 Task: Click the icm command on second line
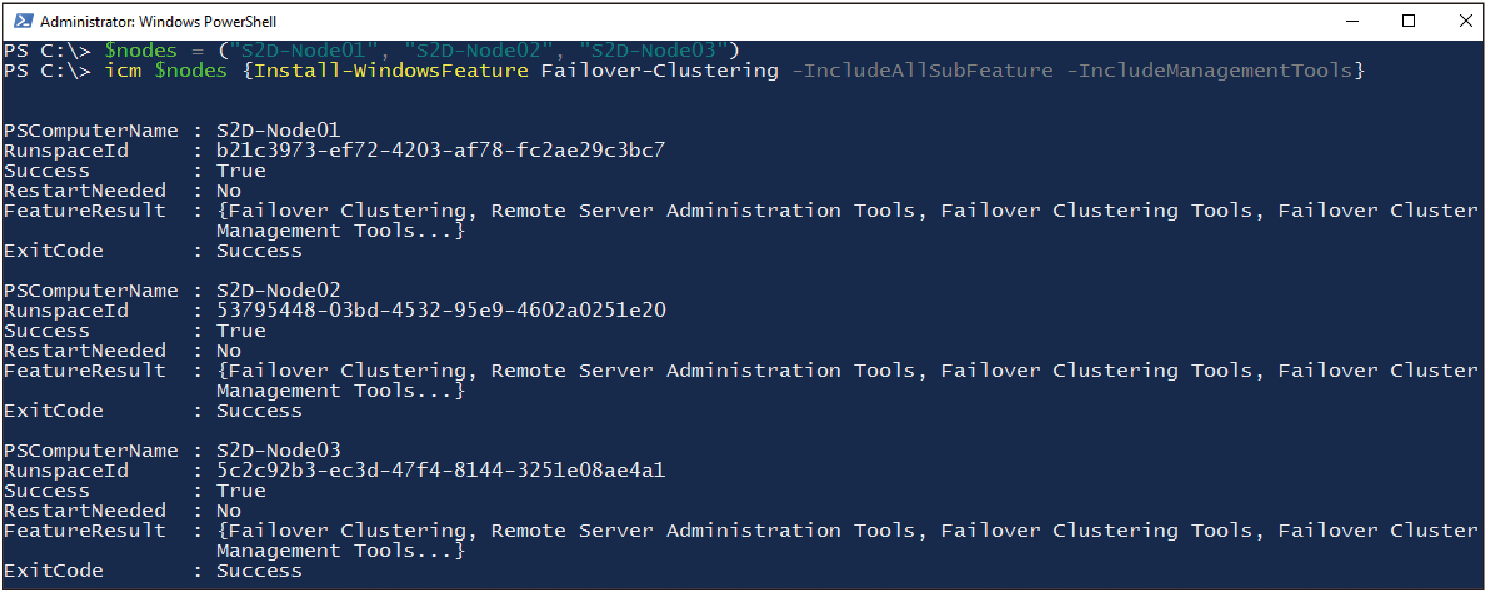tap(122, 71)
